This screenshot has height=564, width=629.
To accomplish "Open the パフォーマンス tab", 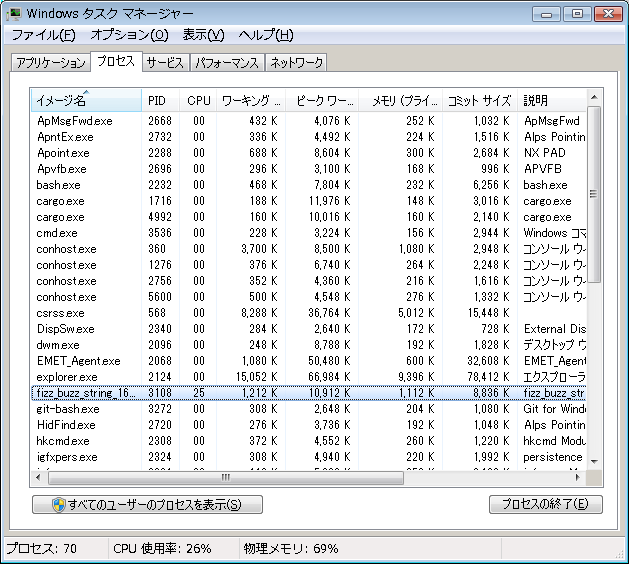I will (227, 63).
